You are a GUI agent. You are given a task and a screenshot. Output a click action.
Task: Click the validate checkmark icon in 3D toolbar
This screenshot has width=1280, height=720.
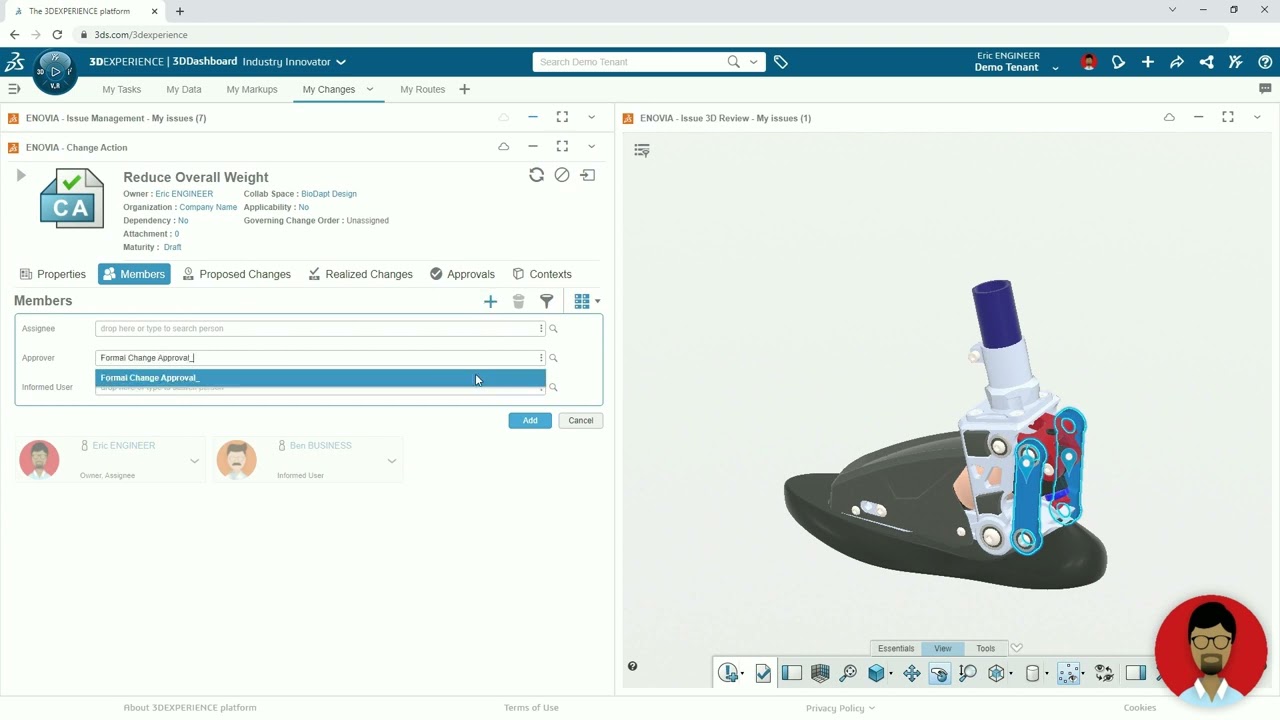pyautogui.click(x=763, y=673)
